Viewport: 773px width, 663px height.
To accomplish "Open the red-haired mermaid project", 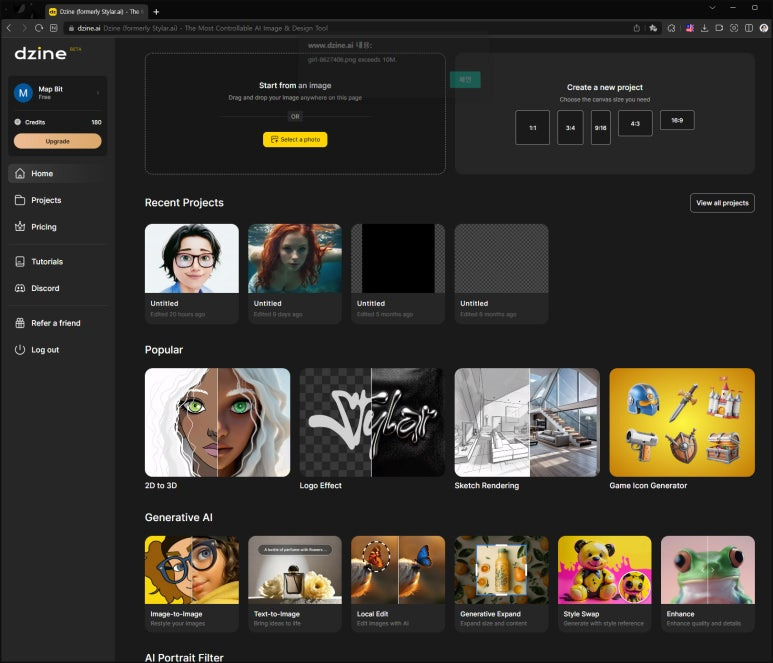I will click(x=295, y=274).
